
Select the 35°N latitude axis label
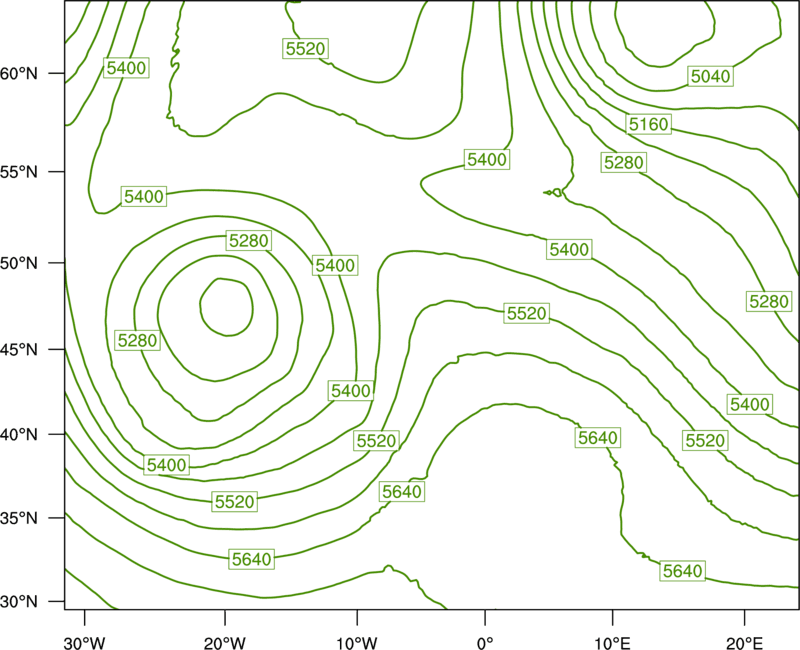coord(19,518)
